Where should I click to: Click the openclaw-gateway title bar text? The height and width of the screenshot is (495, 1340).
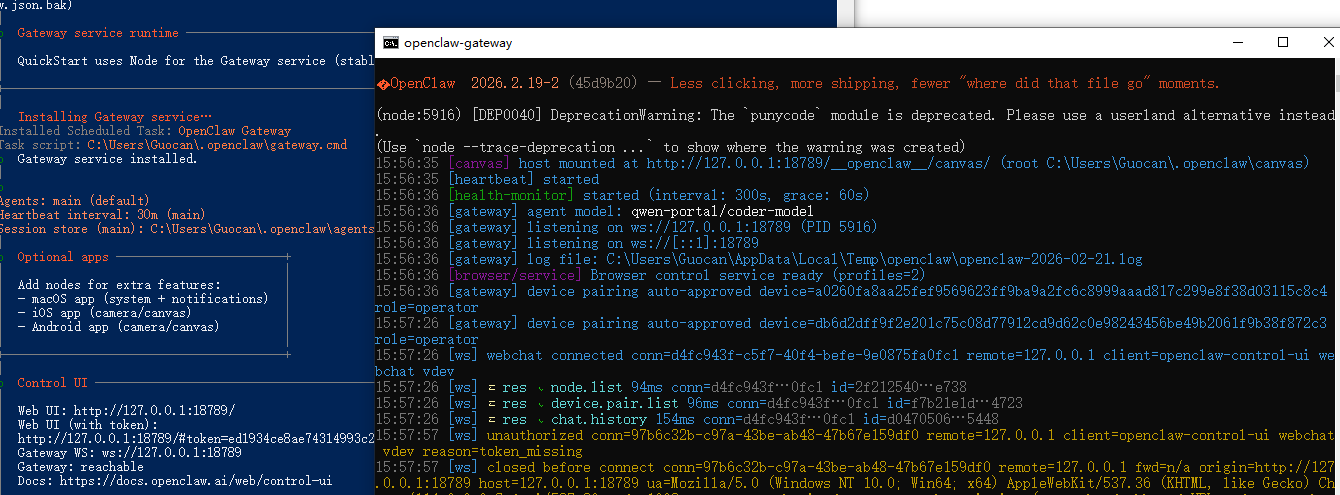click(458, 43)
